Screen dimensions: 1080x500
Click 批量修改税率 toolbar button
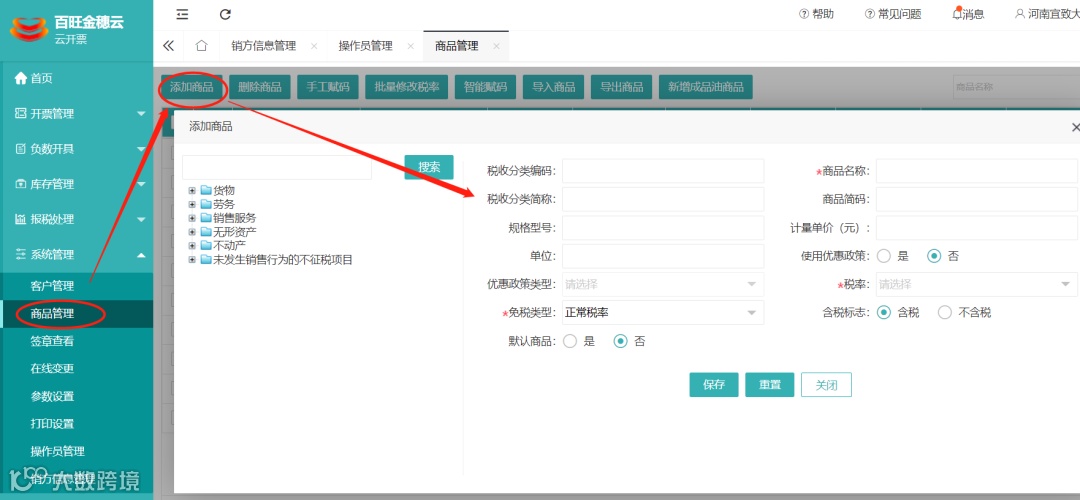pyautogui.click(x=407, y=87)
